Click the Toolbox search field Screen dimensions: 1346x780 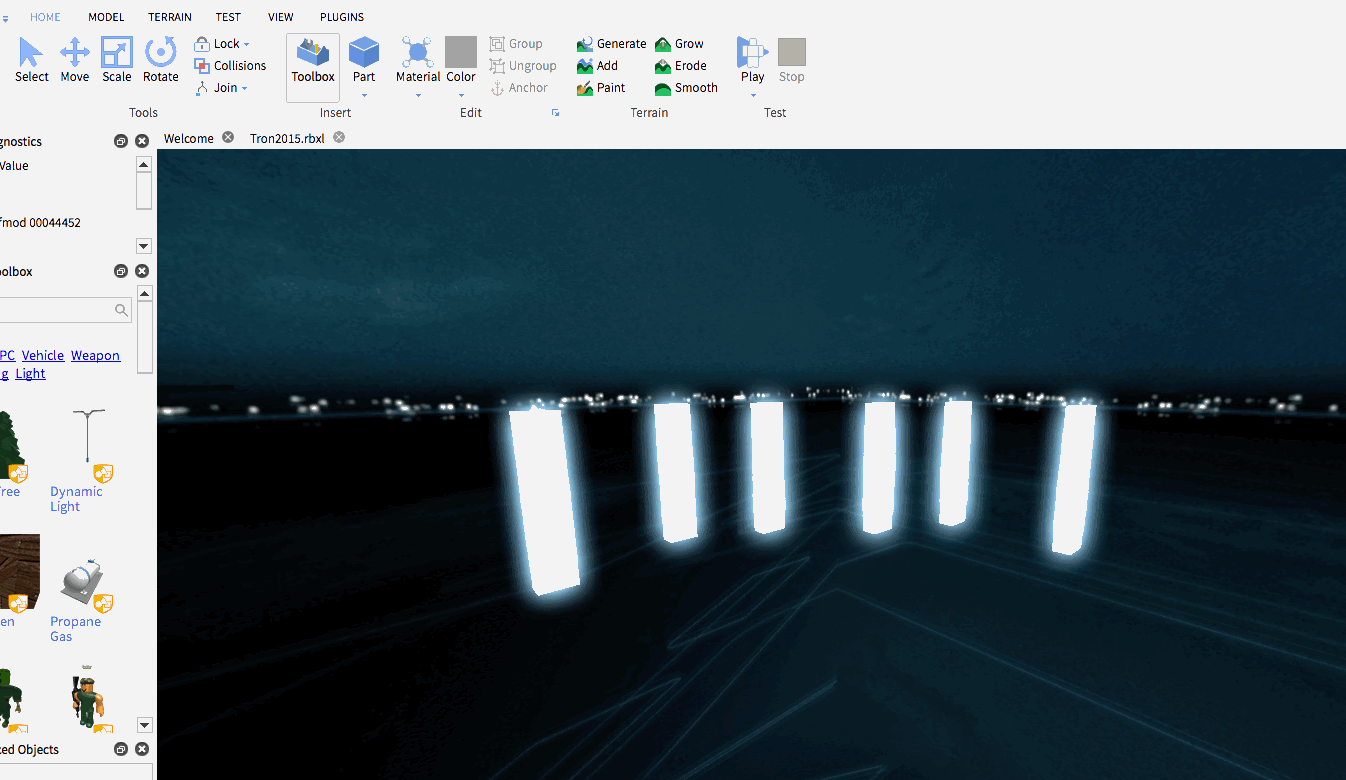pyautogui.click(x=65, y=310)
